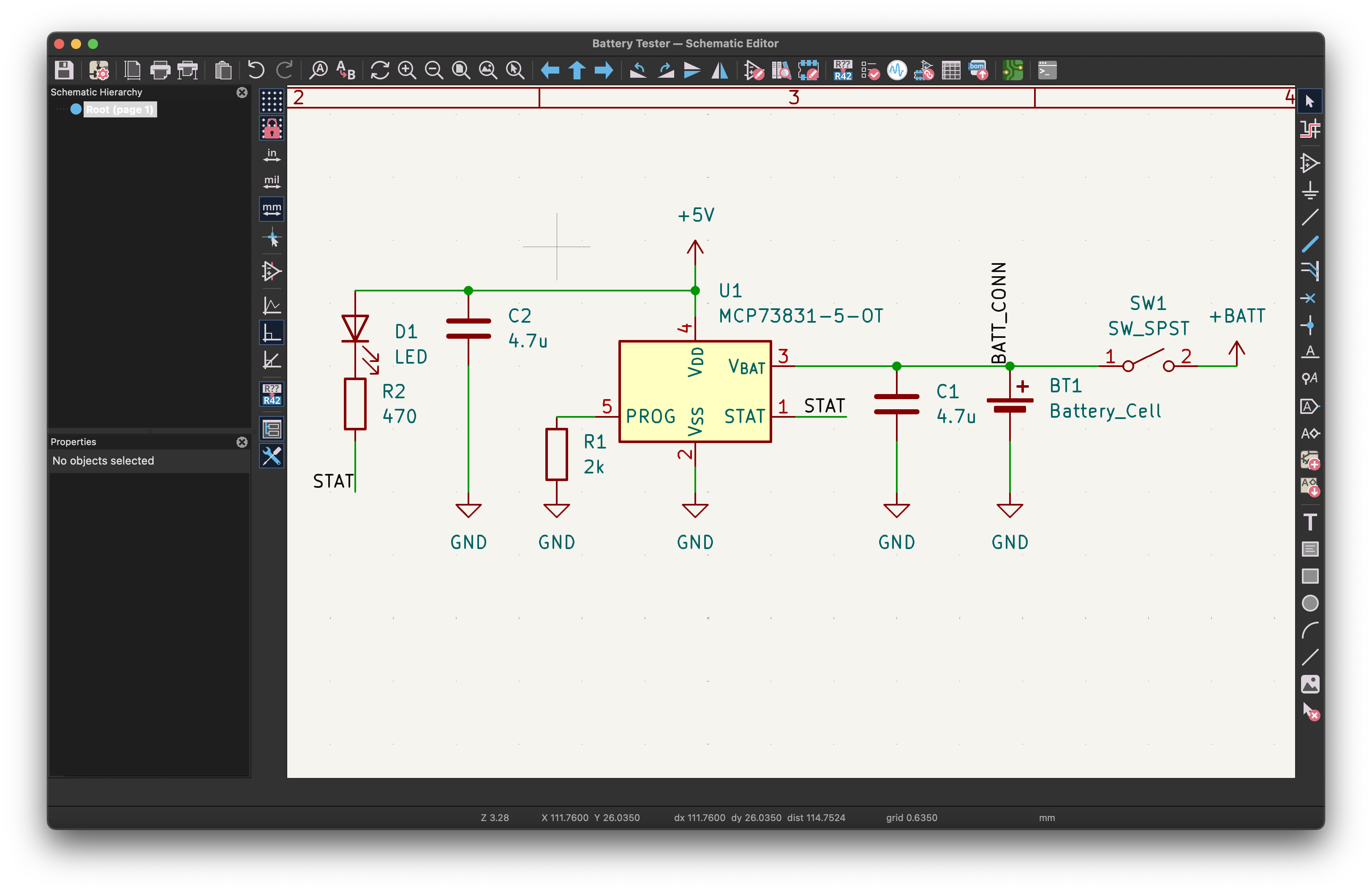This screenshot has width=1372, height=892.
Task: Click the Undo tool in toolbar
Action: (x=253, y=71)
